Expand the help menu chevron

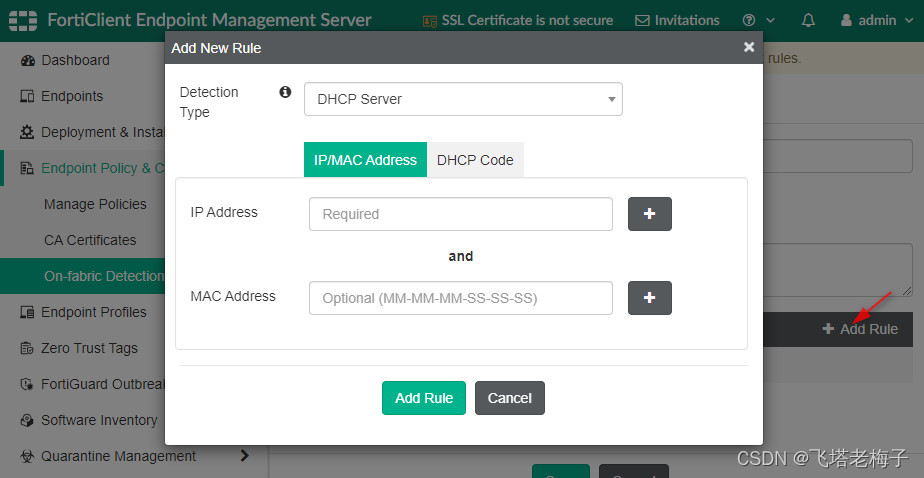pyautogui.click(x=771, y=21)
